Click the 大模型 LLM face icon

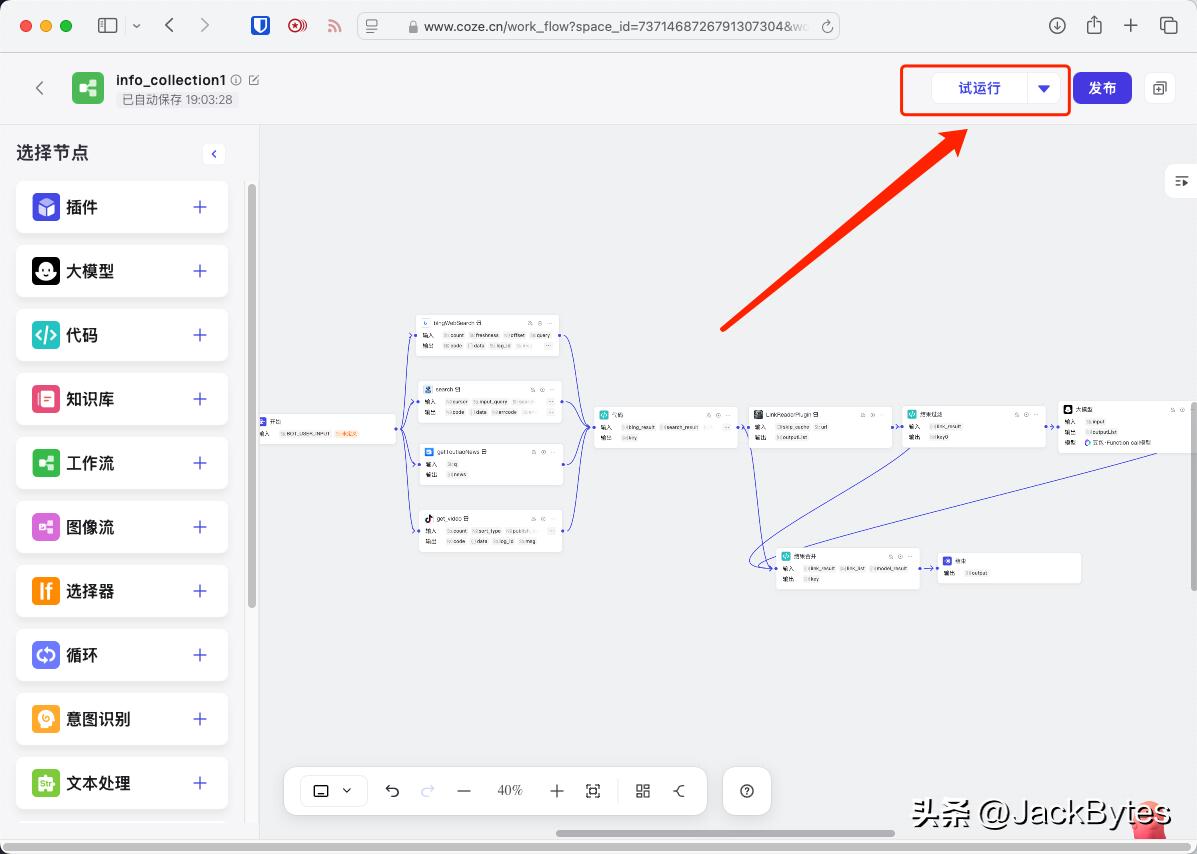[46, 271]
